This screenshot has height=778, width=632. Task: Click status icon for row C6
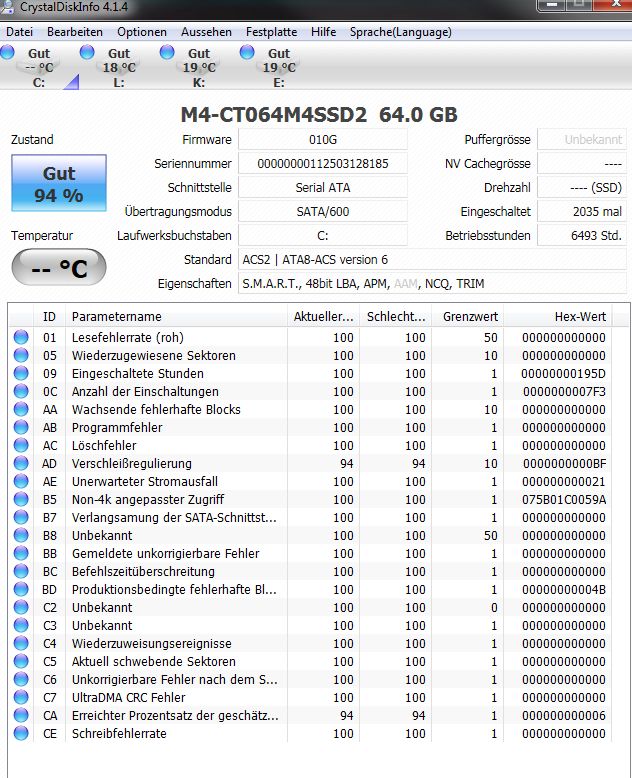pos(21,679)
